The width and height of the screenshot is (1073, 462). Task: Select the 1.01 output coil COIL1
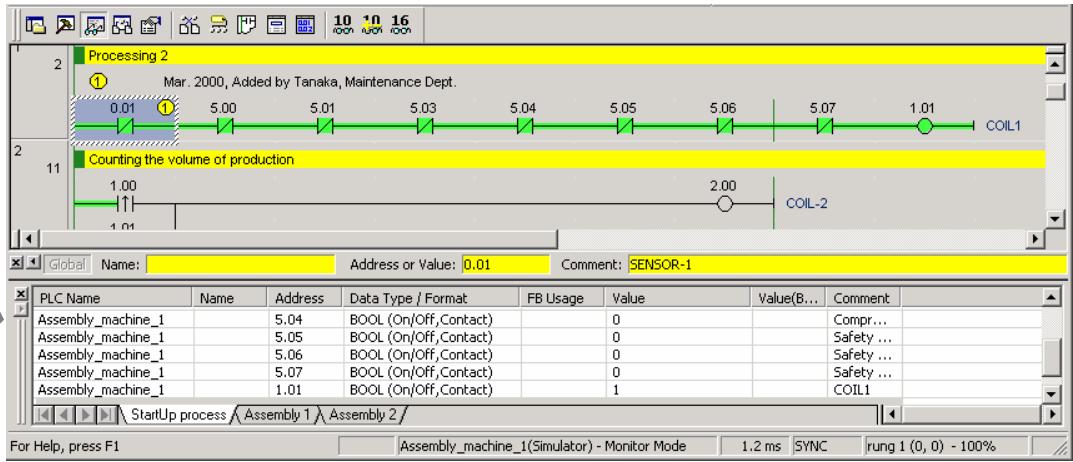[x=925, y=126]
